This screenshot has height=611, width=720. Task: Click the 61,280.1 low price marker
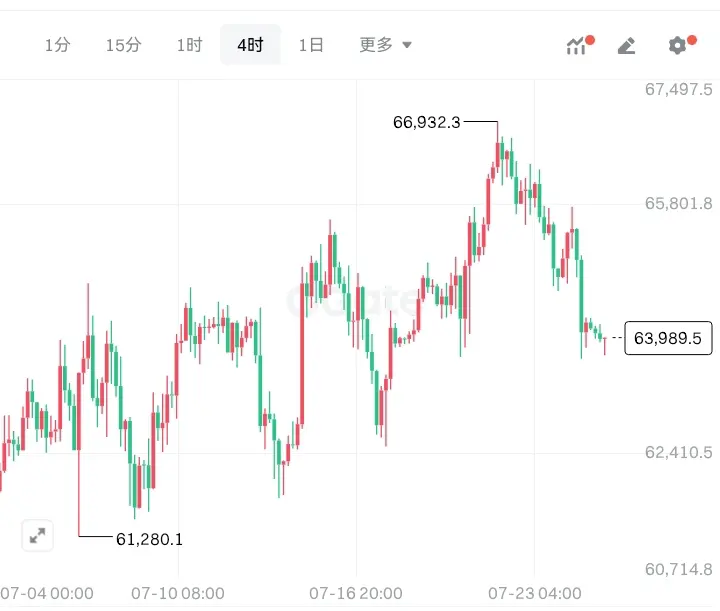pos(149,539)
